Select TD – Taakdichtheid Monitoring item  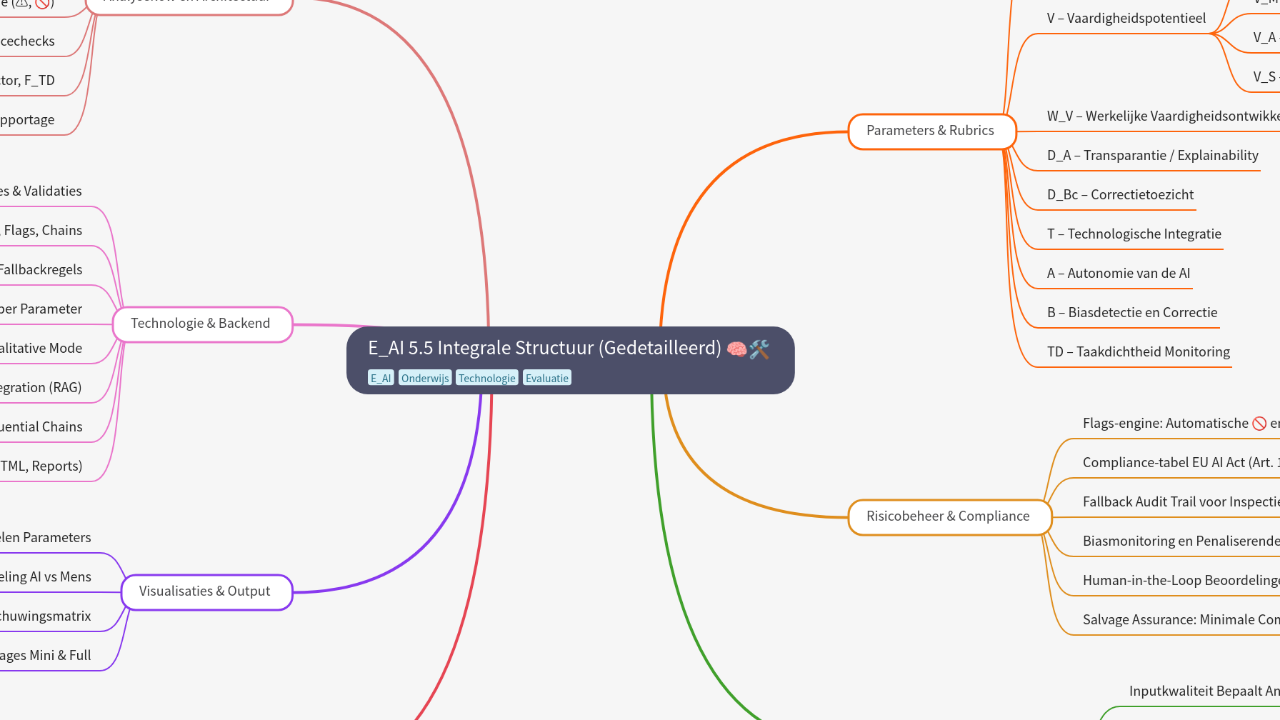pyautogui.click(x=1138, y=352)
